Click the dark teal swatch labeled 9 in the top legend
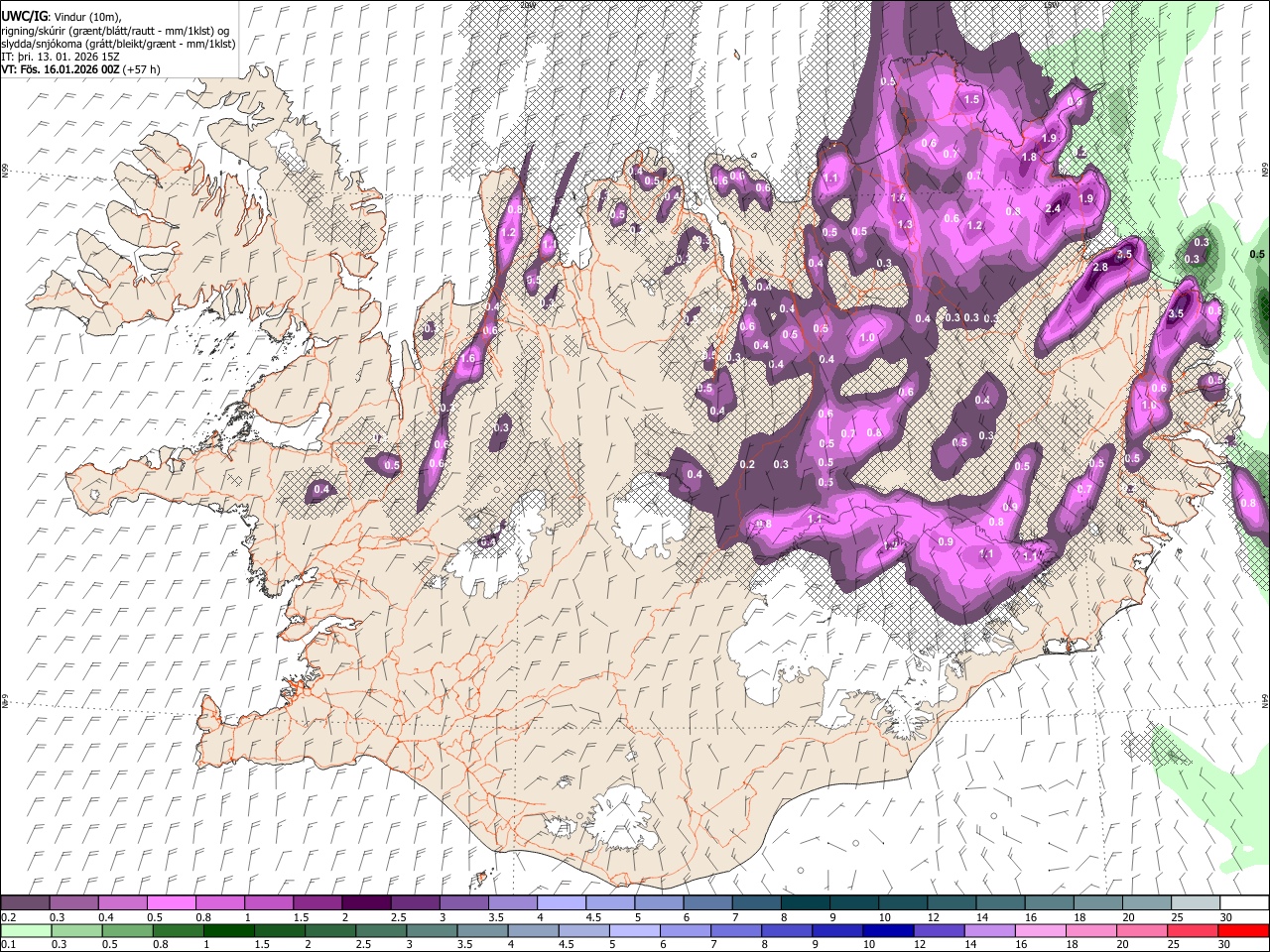Viewport: 1270px width, 952px height. [x=853, y=903]
